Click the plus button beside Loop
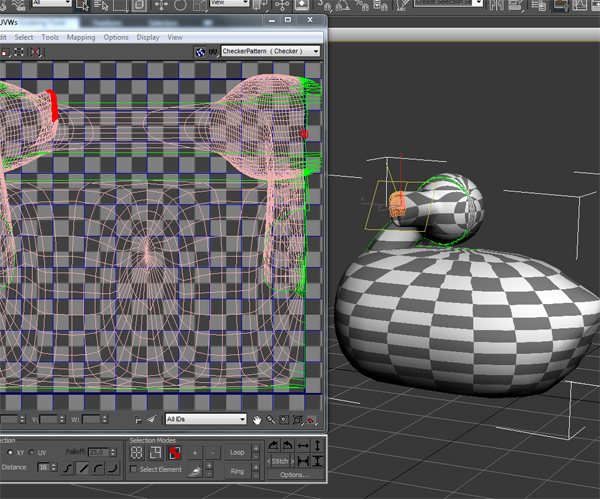600x499 pixels. 256,448
